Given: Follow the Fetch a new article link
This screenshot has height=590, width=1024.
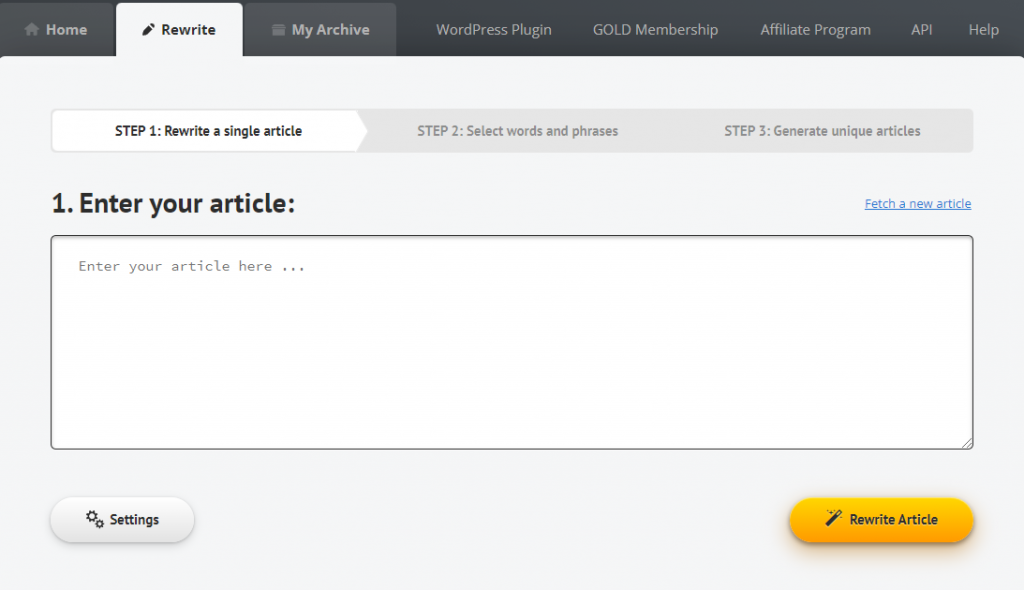Looking at the screenshot, I should (x=917, y=204).
